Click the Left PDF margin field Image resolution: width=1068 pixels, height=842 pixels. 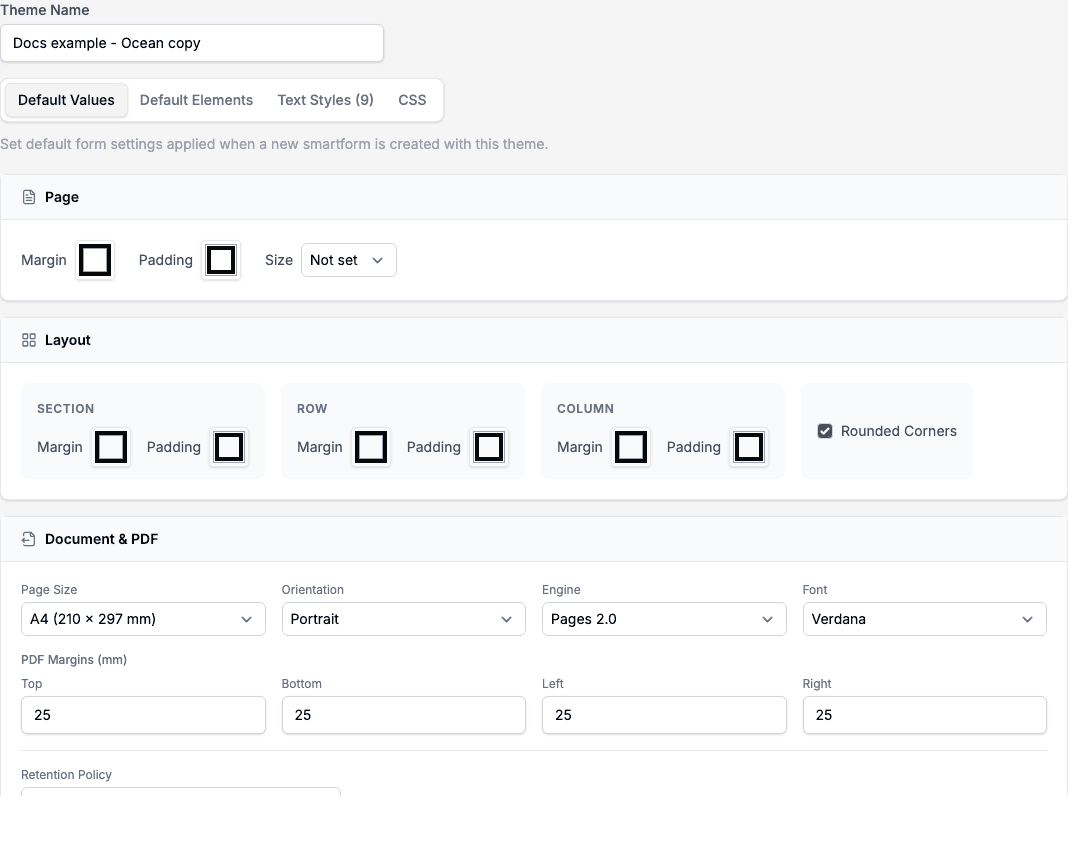pyautogui.click(x=664, y=715)
